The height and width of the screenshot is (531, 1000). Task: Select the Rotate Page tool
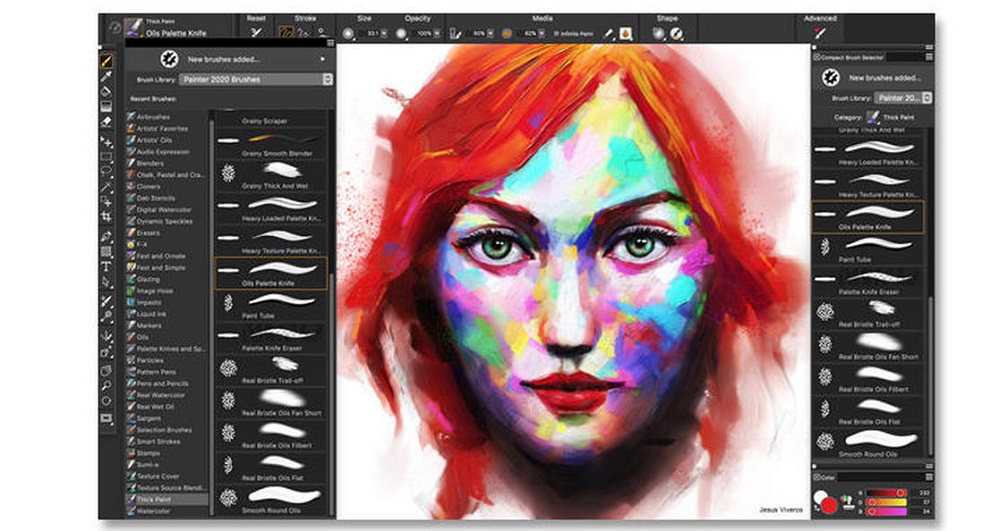pos(107,401)
